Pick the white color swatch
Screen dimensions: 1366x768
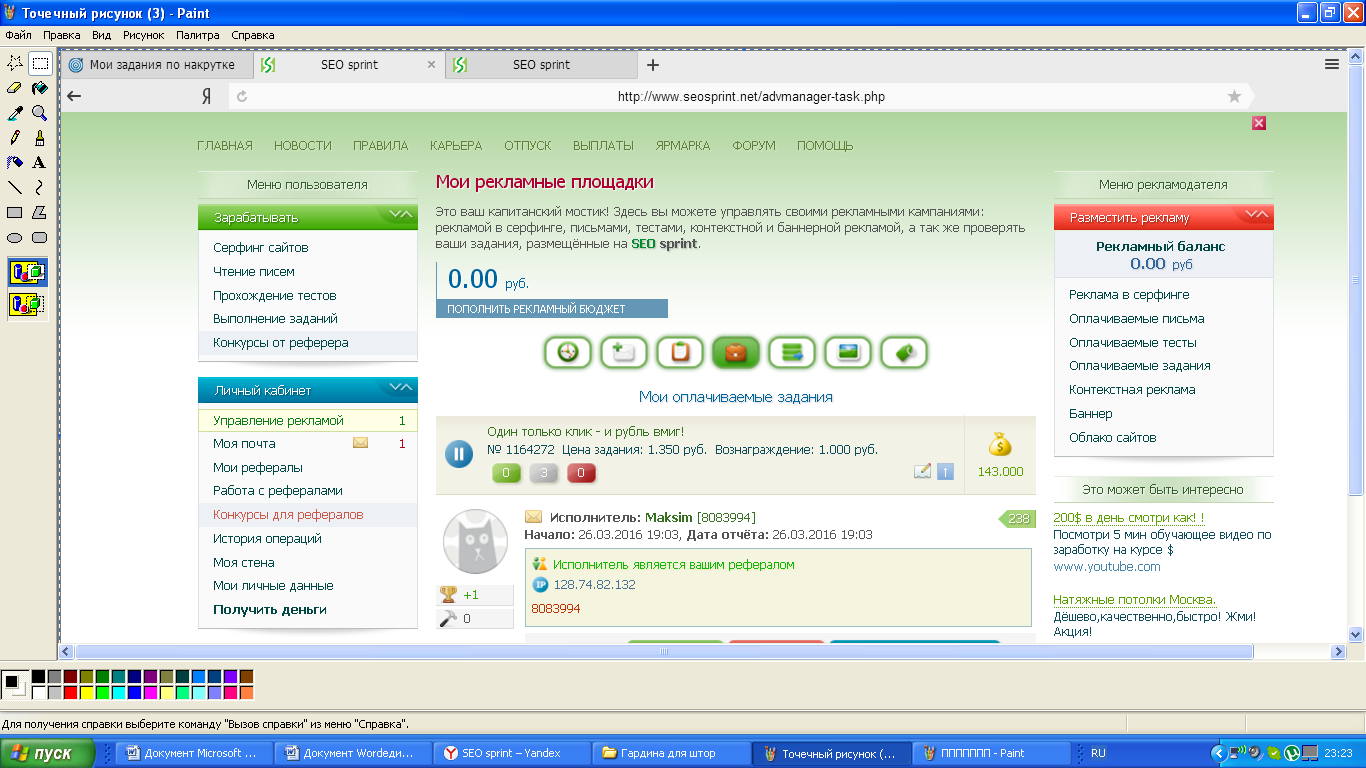point(38,693)
